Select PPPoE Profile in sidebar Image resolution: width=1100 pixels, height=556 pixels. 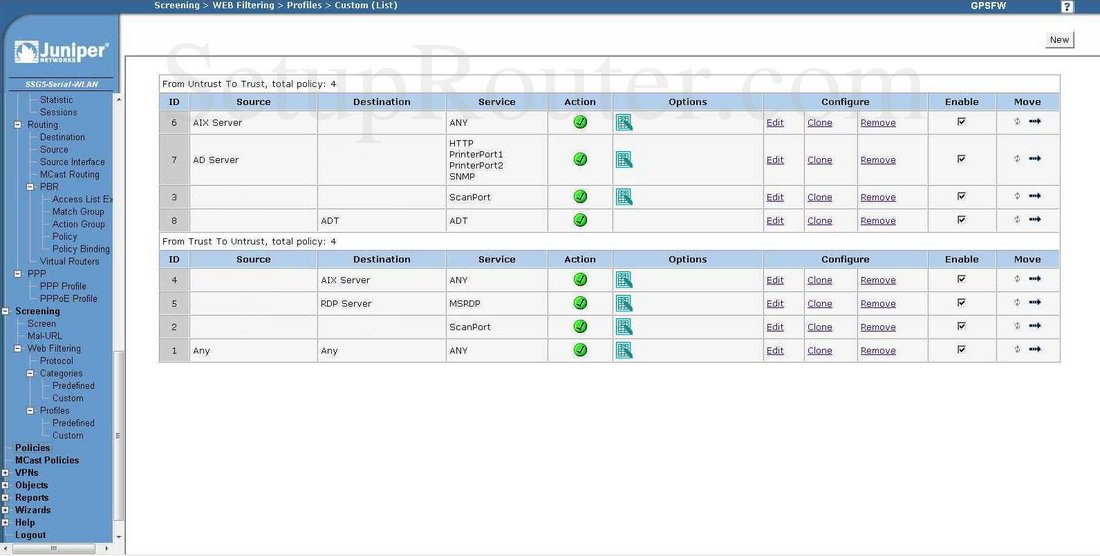tap(69, 299)
